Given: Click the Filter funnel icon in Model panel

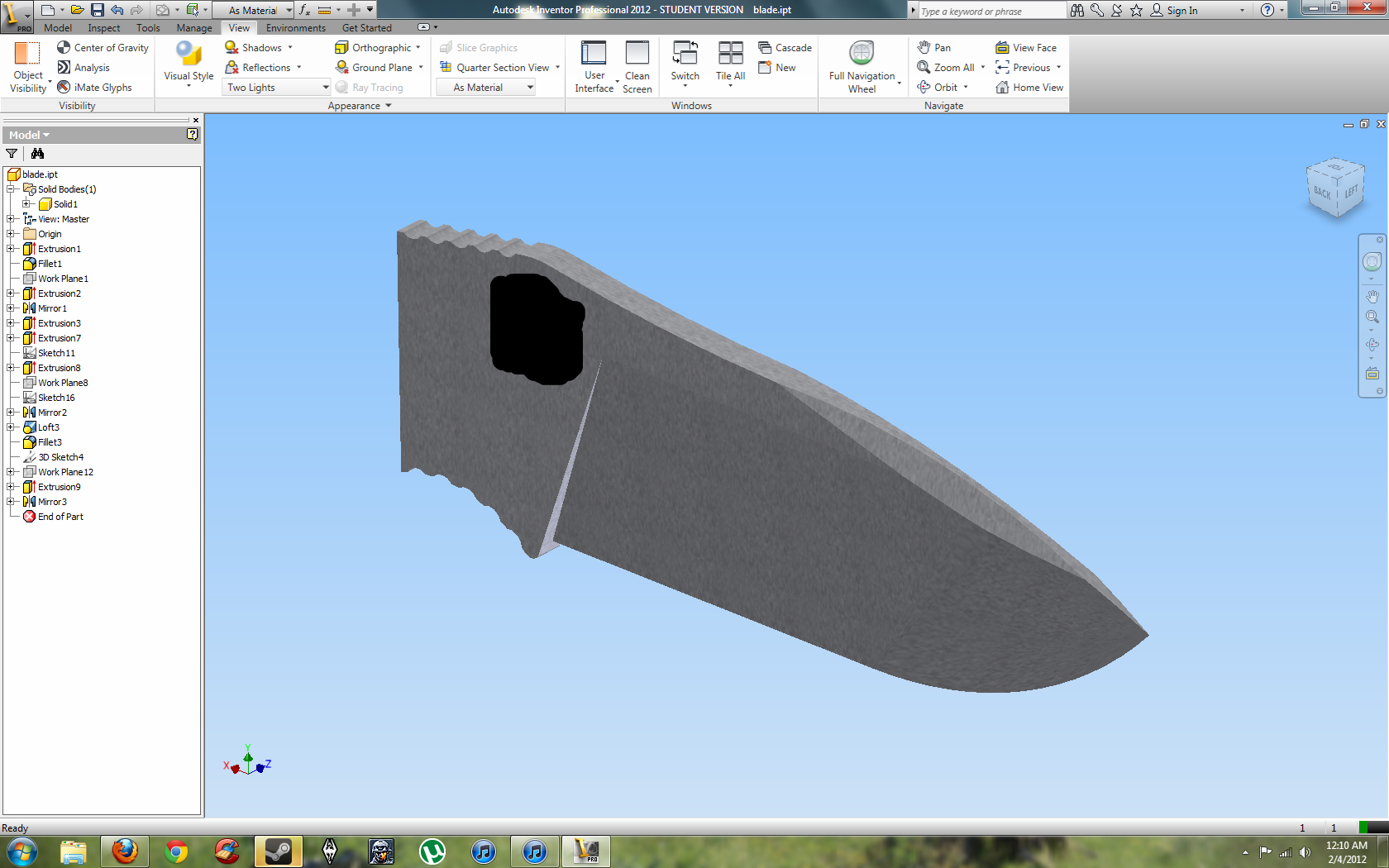Looking at the screenshot, I should pyautogui.click(x=12, y=154).
